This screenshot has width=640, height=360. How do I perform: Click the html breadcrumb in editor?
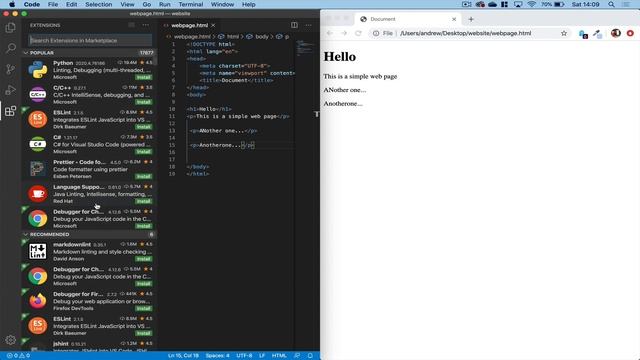(x=233, y=37)
